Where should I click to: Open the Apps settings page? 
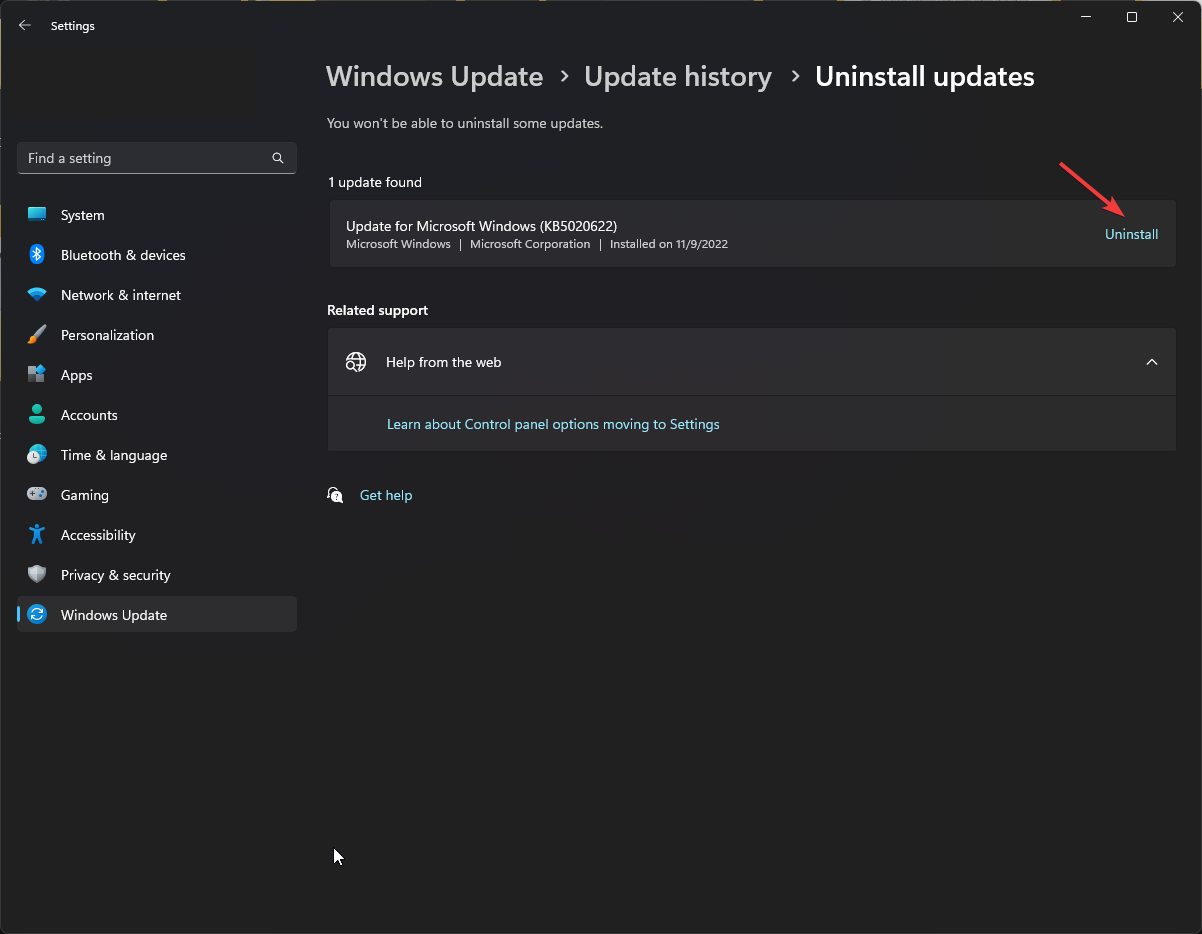pyautogui.click(x=157, y=375)
